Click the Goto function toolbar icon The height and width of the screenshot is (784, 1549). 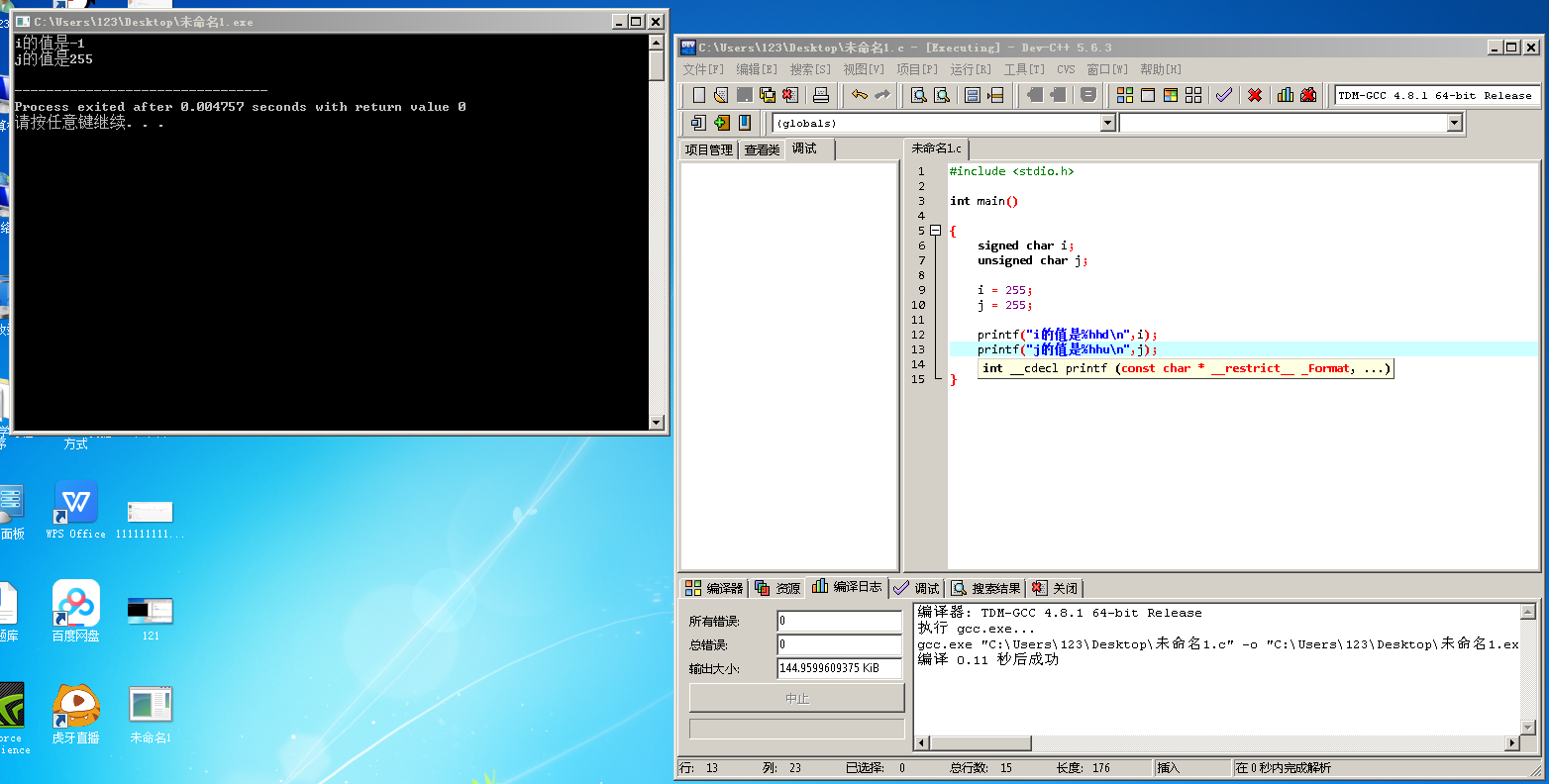pos(973,95)
